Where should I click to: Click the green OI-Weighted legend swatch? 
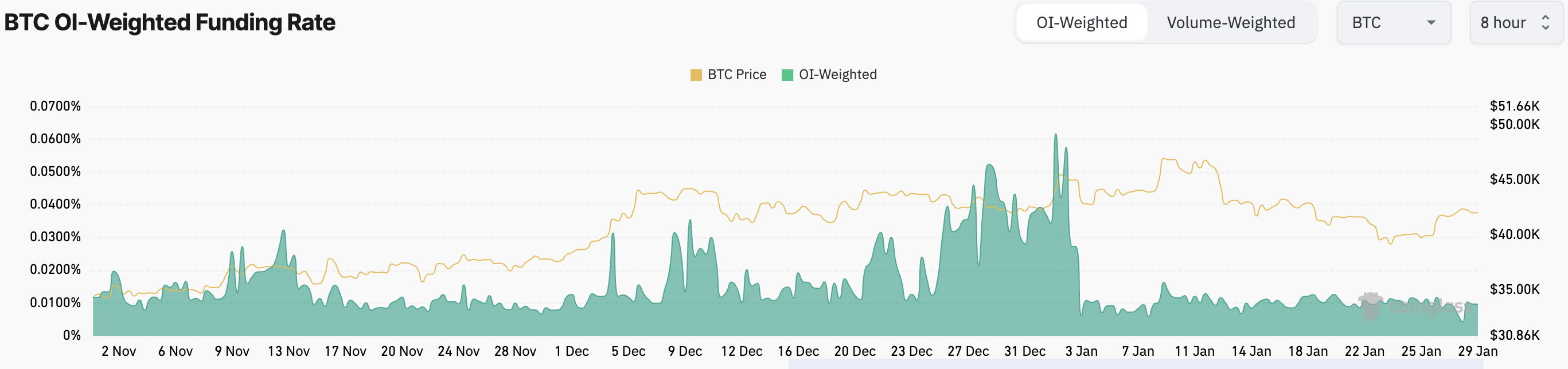(x=787, y=74)
